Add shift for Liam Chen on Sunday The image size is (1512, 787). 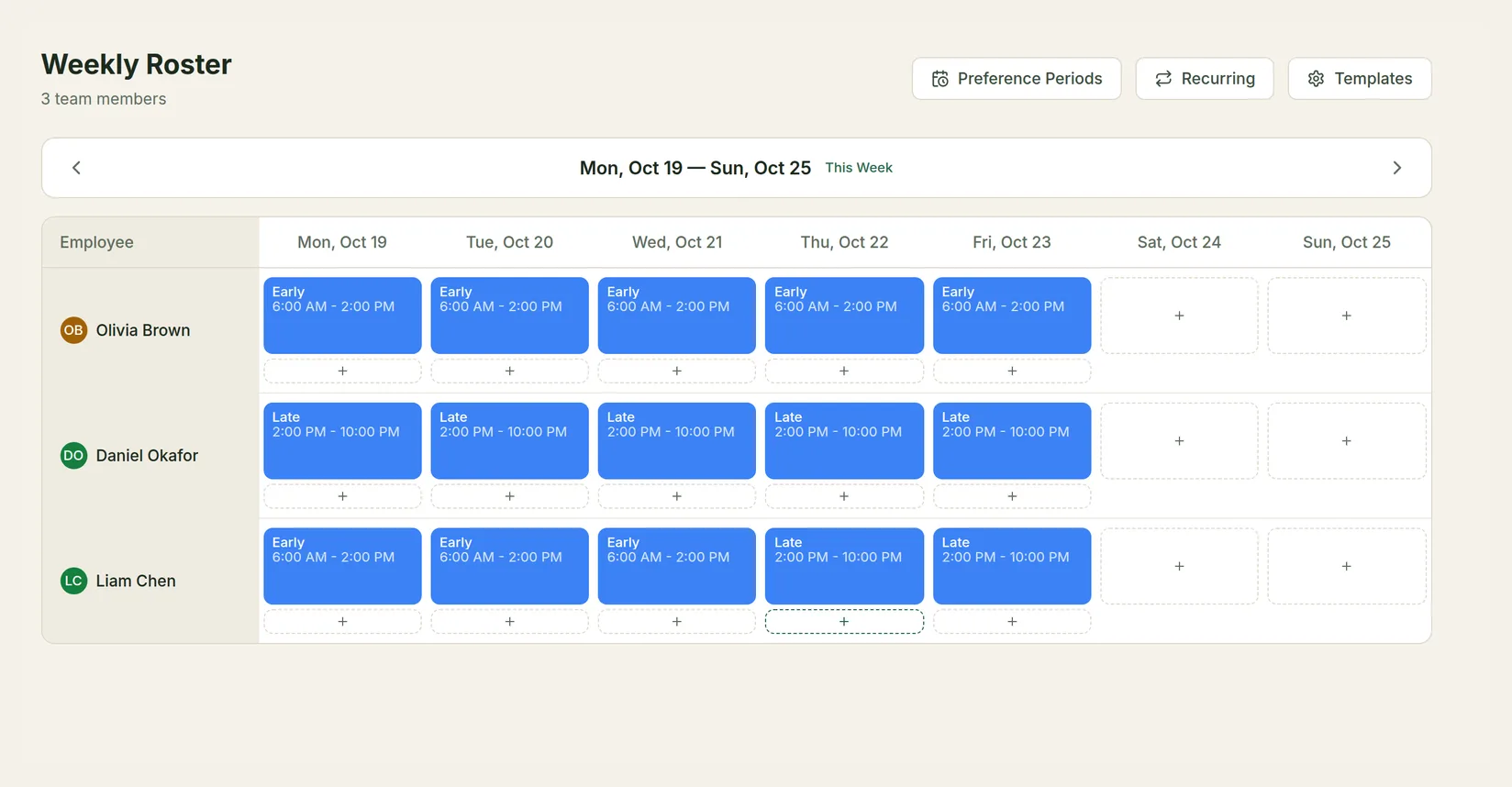pyautogui.click(x=1347, y=566)
